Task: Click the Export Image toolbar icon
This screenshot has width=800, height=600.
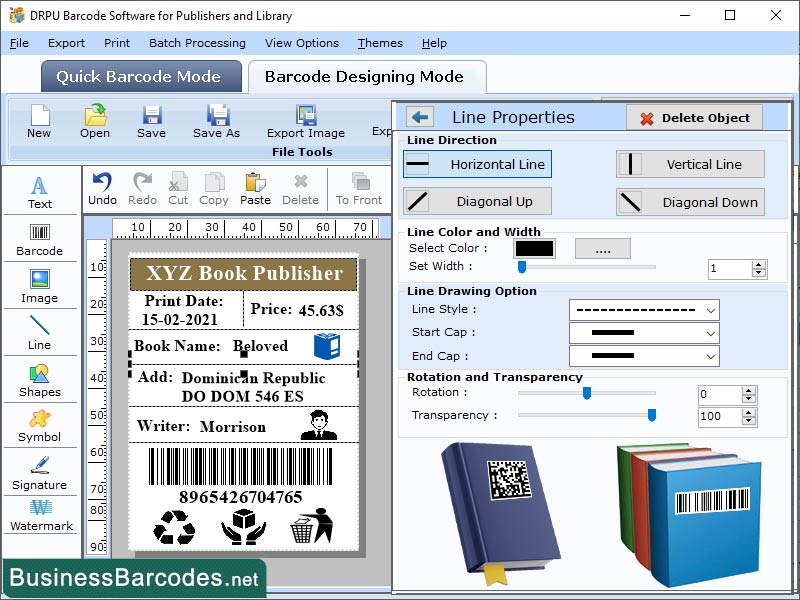Action: (x=306, y=122)
